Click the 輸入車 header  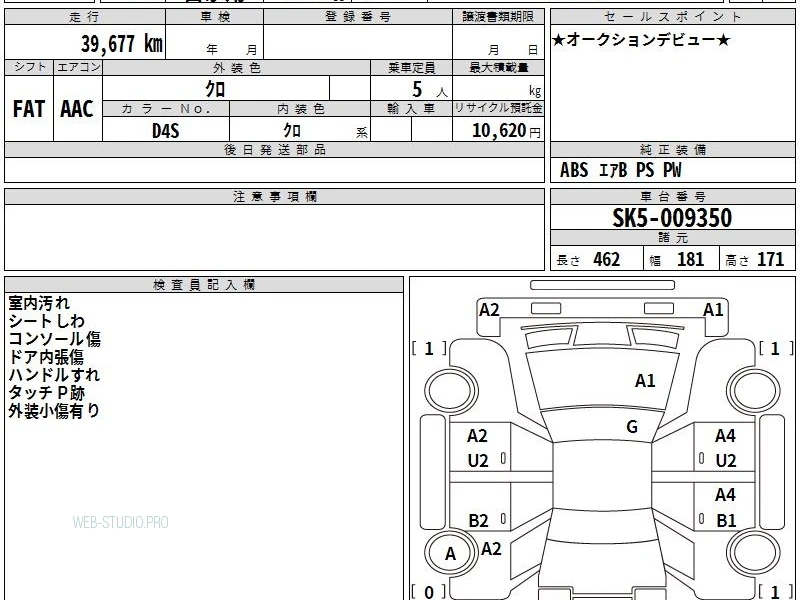pyautogui.click(x=411, y=109)
